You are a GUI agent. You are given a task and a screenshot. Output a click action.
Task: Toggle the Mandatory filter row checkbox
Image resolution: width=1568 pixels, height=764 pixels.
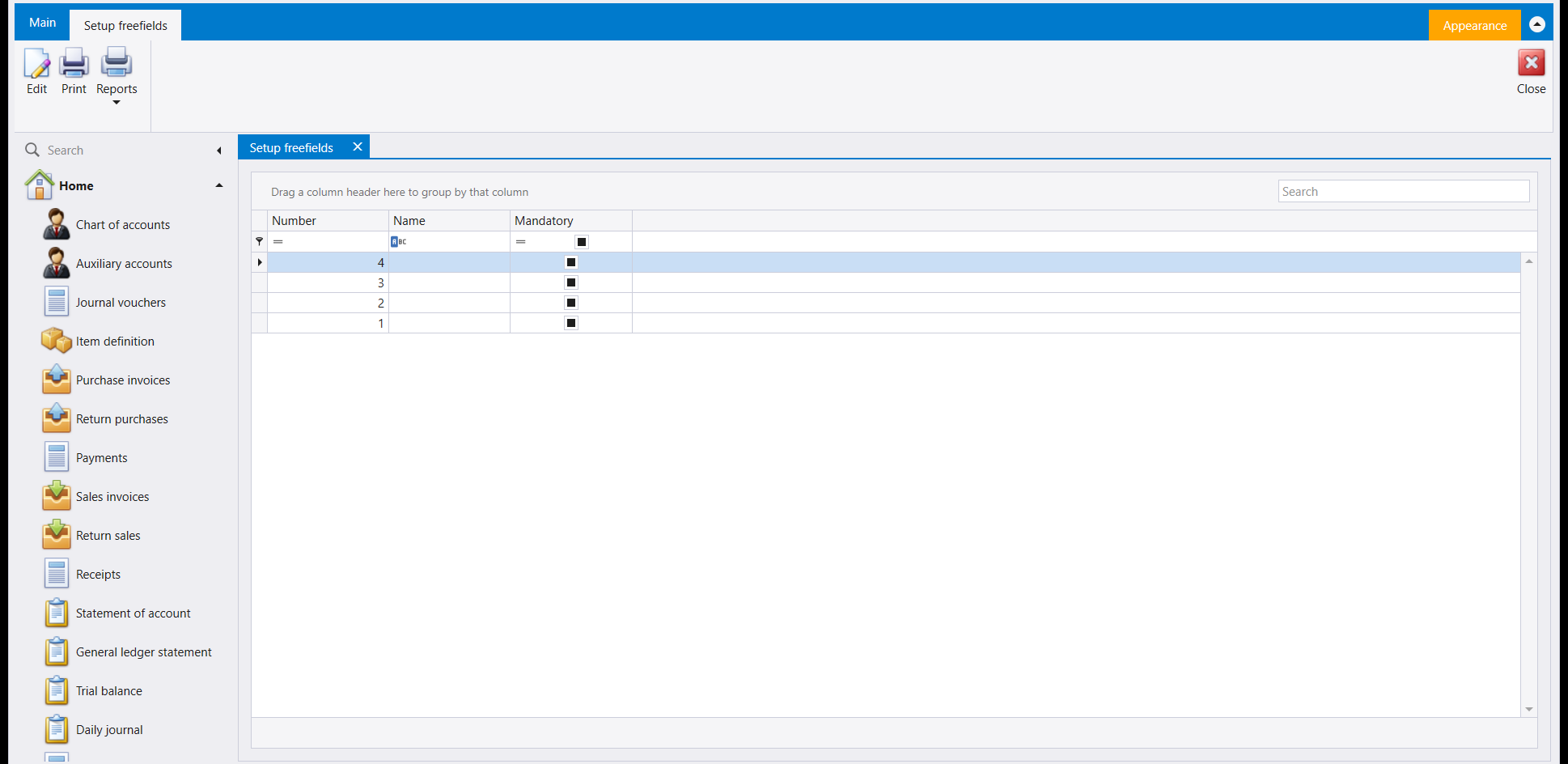click(x=582, y=242)
